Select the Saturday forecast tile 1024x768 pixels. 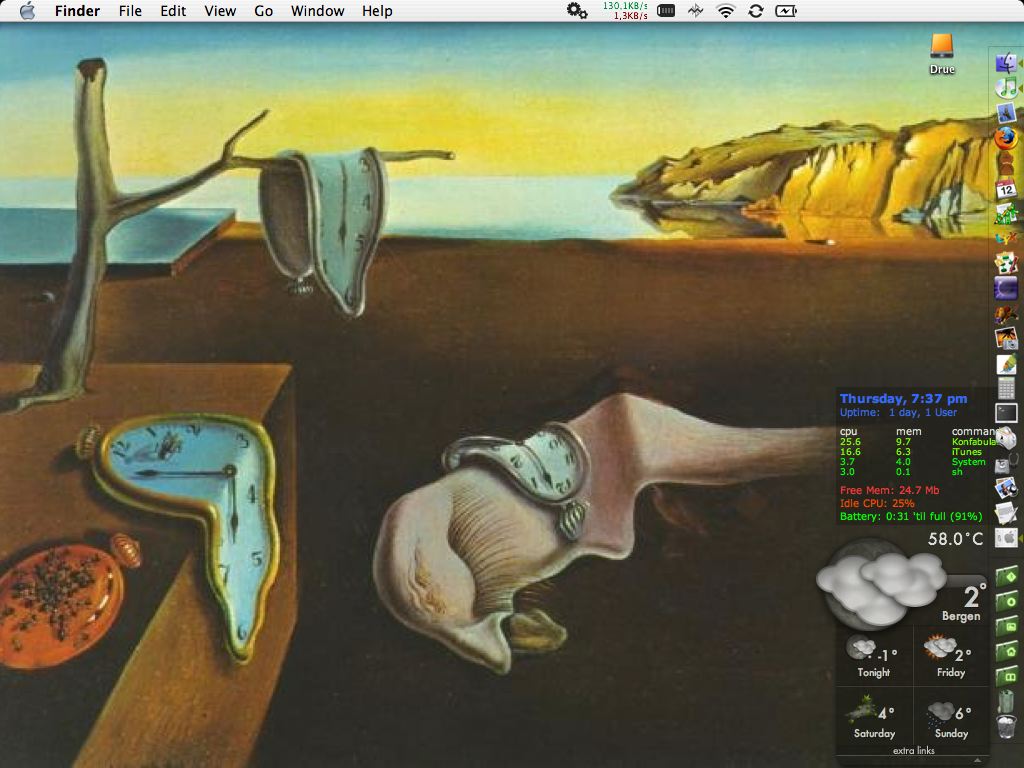(874, 716)
